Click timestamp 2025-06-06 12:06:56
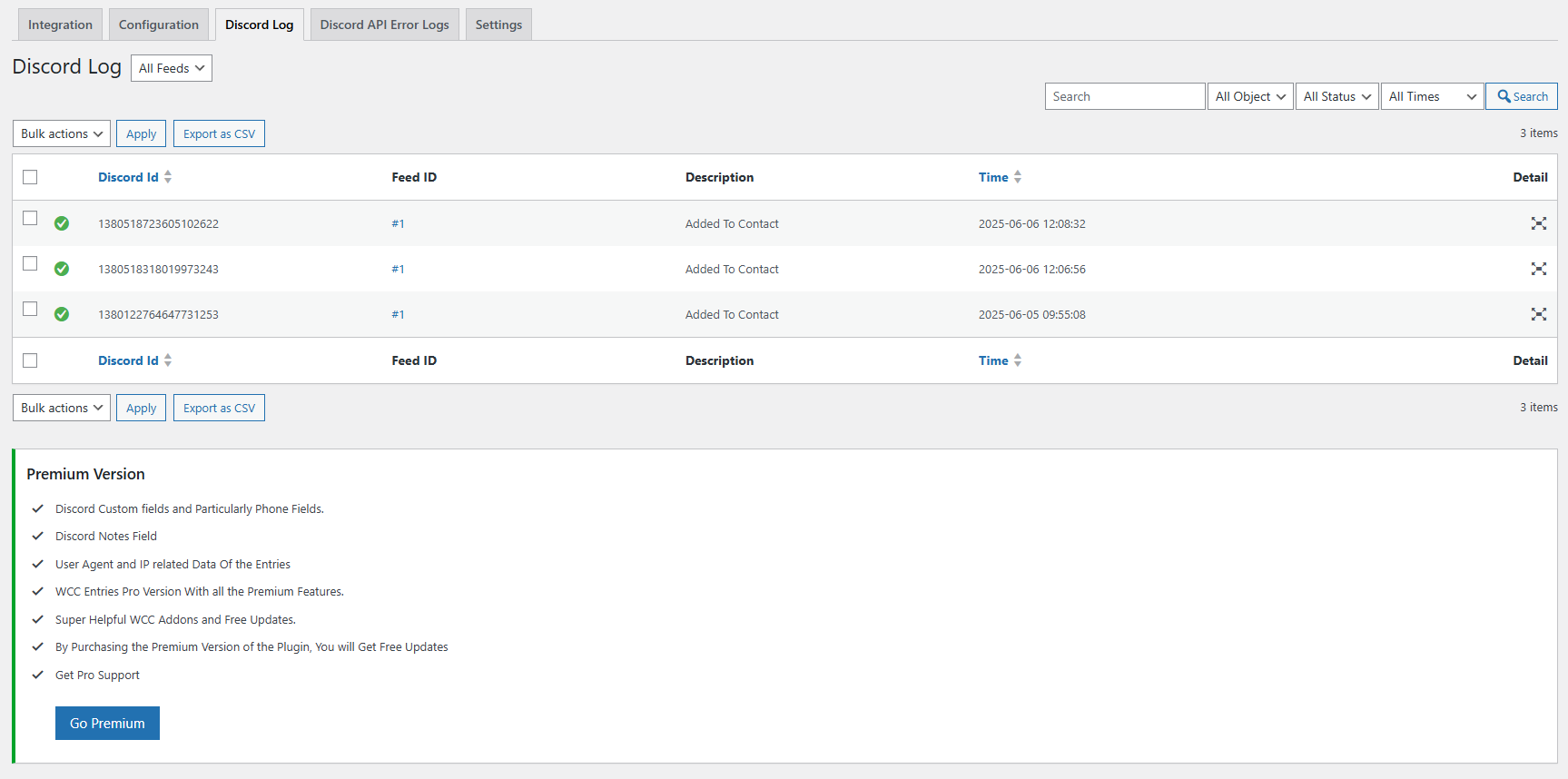1568x779 pixels. click(x=1031, y=269)
